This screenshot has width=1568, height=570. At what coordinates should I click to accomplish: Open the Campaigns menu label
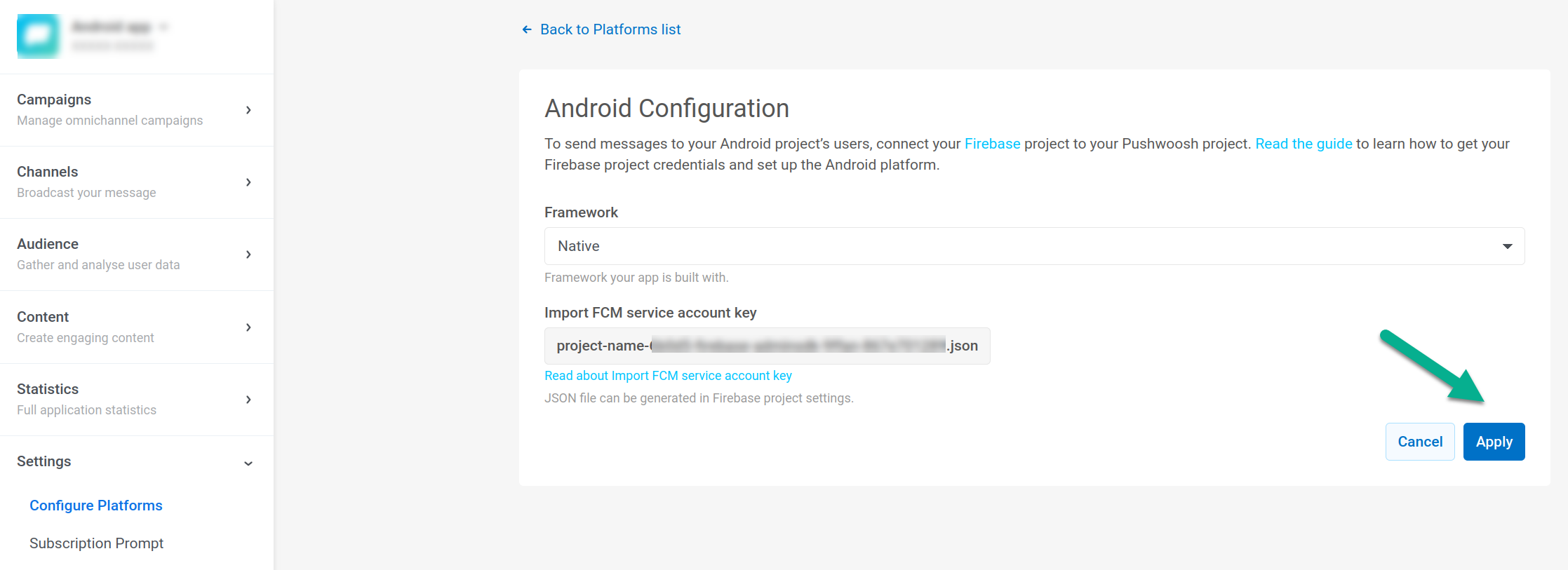coord(54,100)
